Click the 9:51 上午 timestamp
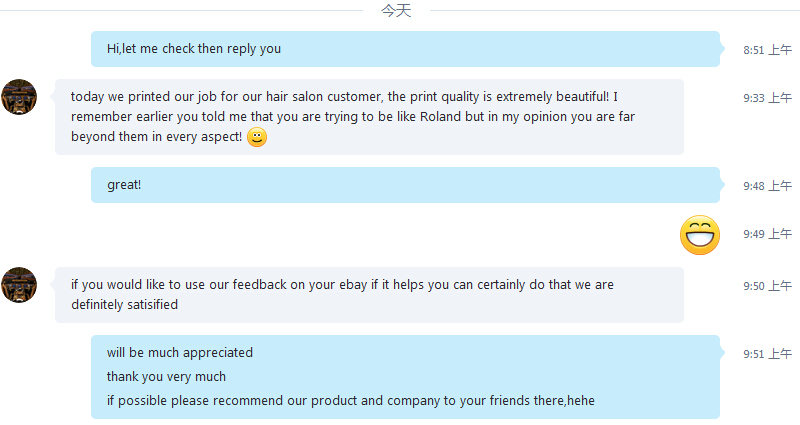Viewport: 800px width, 425px height. coord(767,354)
